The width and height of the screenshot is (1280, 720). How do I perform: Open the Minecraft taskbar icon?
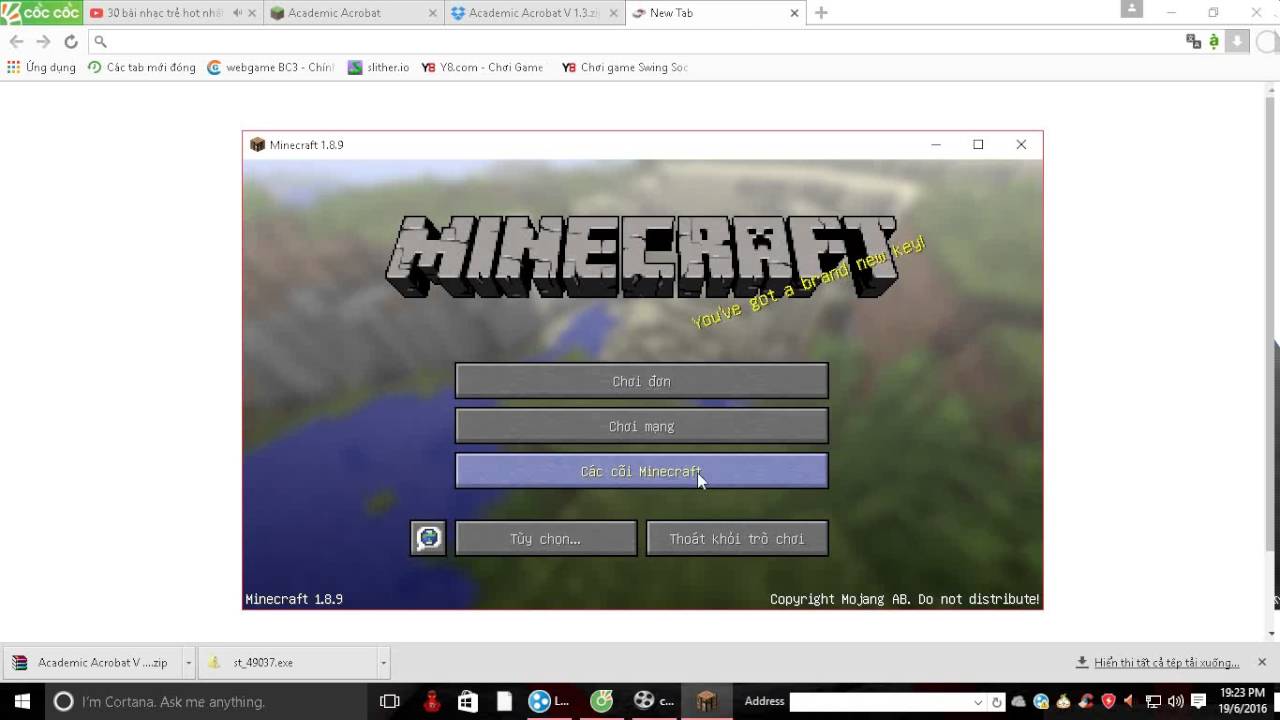[707, 701]
